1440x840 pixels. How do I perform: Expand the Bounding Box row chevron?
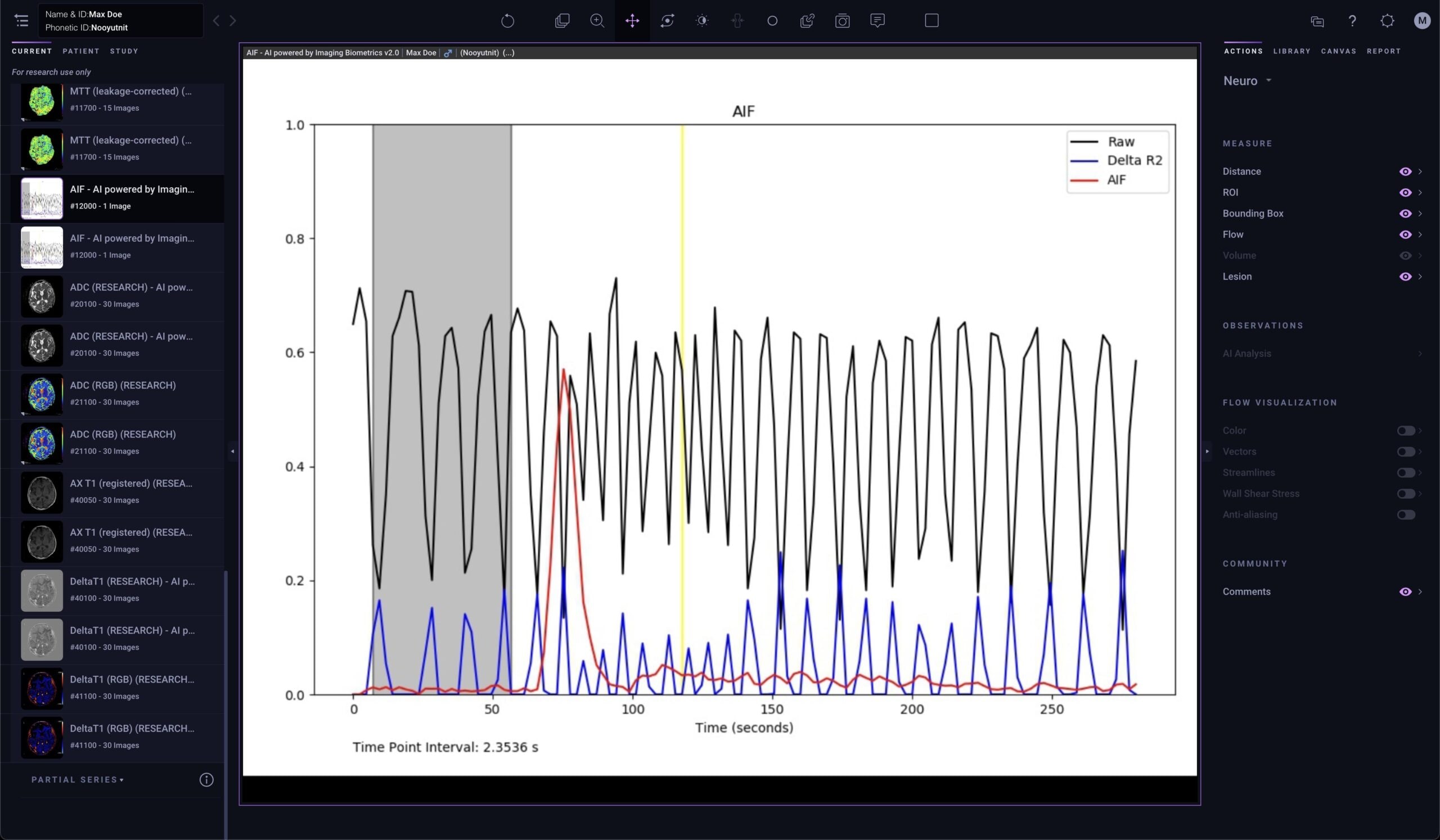point(1420,214)
